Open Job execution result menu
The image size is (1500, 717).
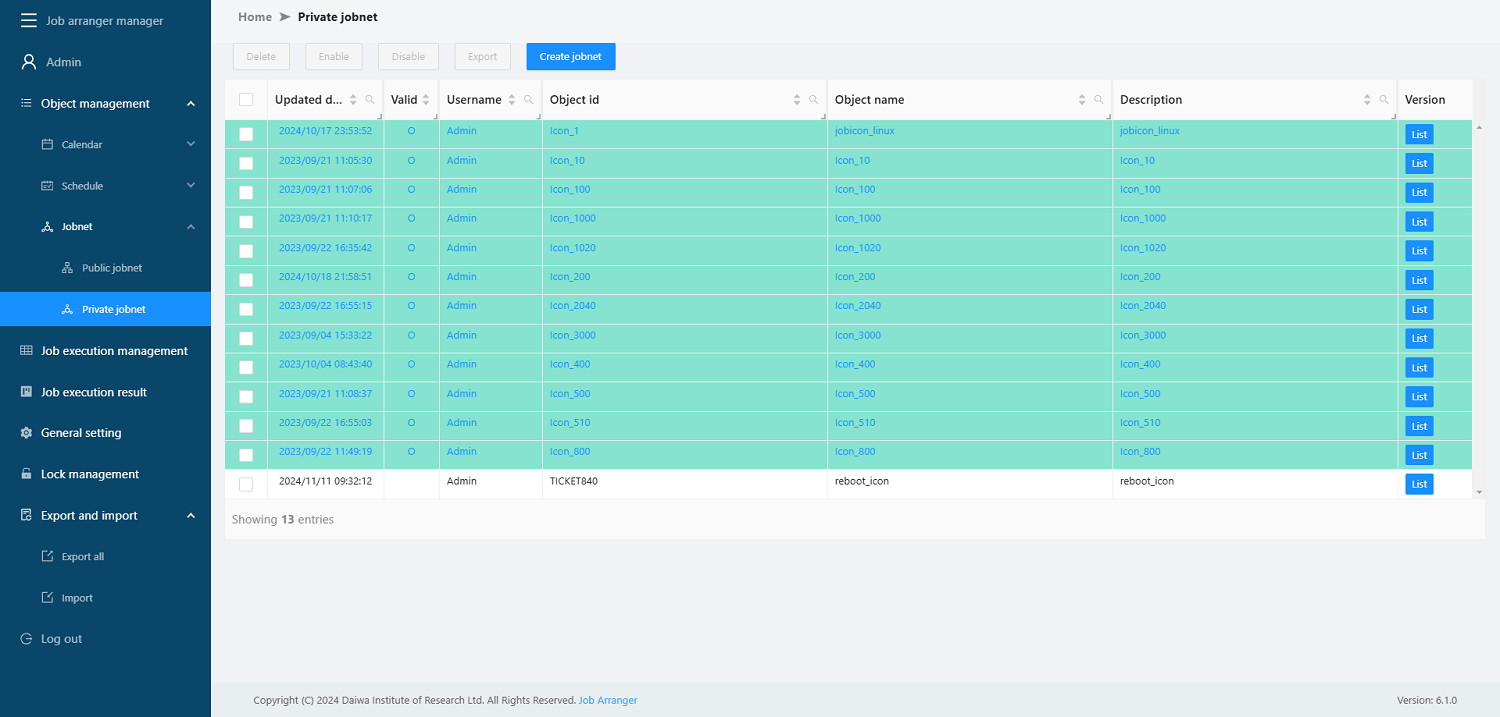[105, 392]
